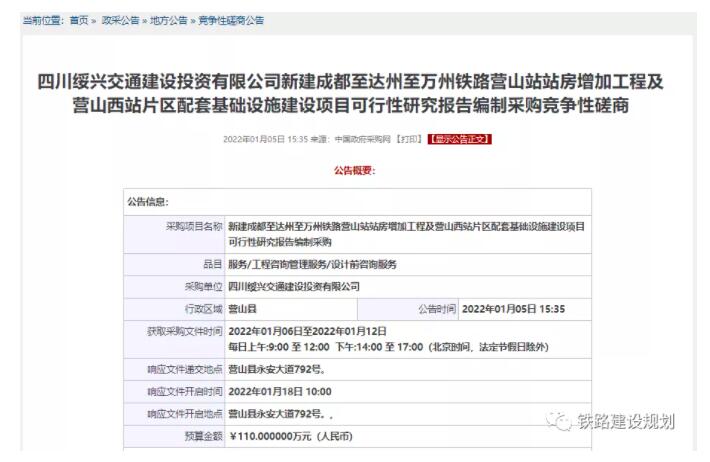Select 四川绥兴交通建设投资有限公司 in 采购单位 row

(294, 287)
